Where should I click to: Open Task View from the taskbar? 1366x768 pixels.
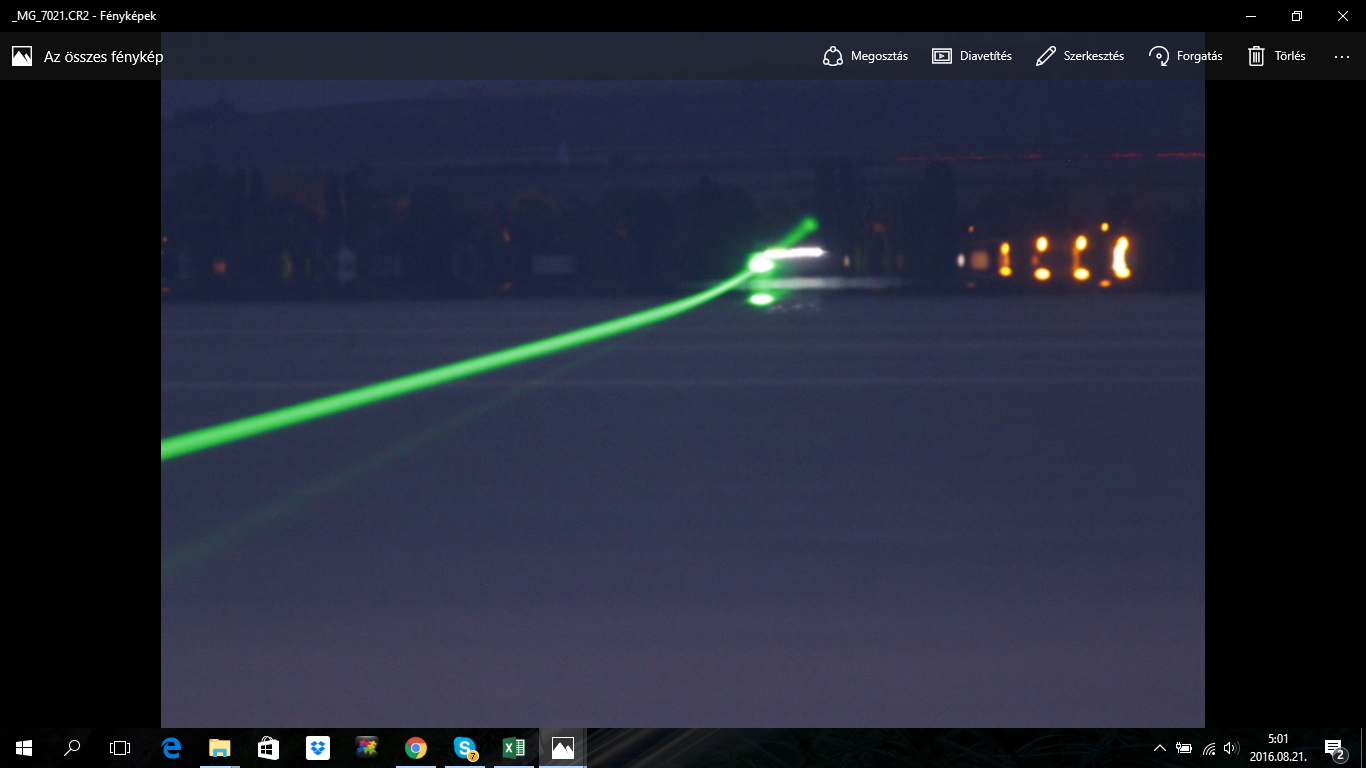point(120,747)
